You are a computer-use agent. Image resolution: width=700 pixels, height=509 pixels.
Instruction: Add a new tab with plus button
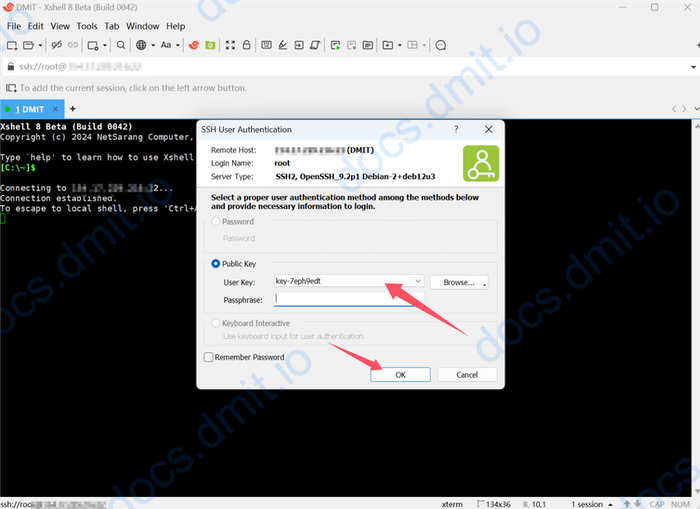click(x=72, y=108)
